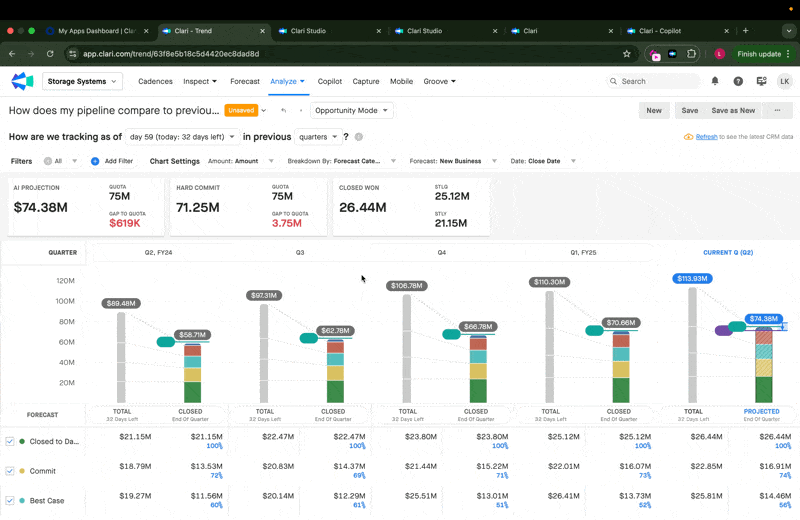Toggle the Best Case row checkbox
800x520 pixels.
click(x=10, y=501)
